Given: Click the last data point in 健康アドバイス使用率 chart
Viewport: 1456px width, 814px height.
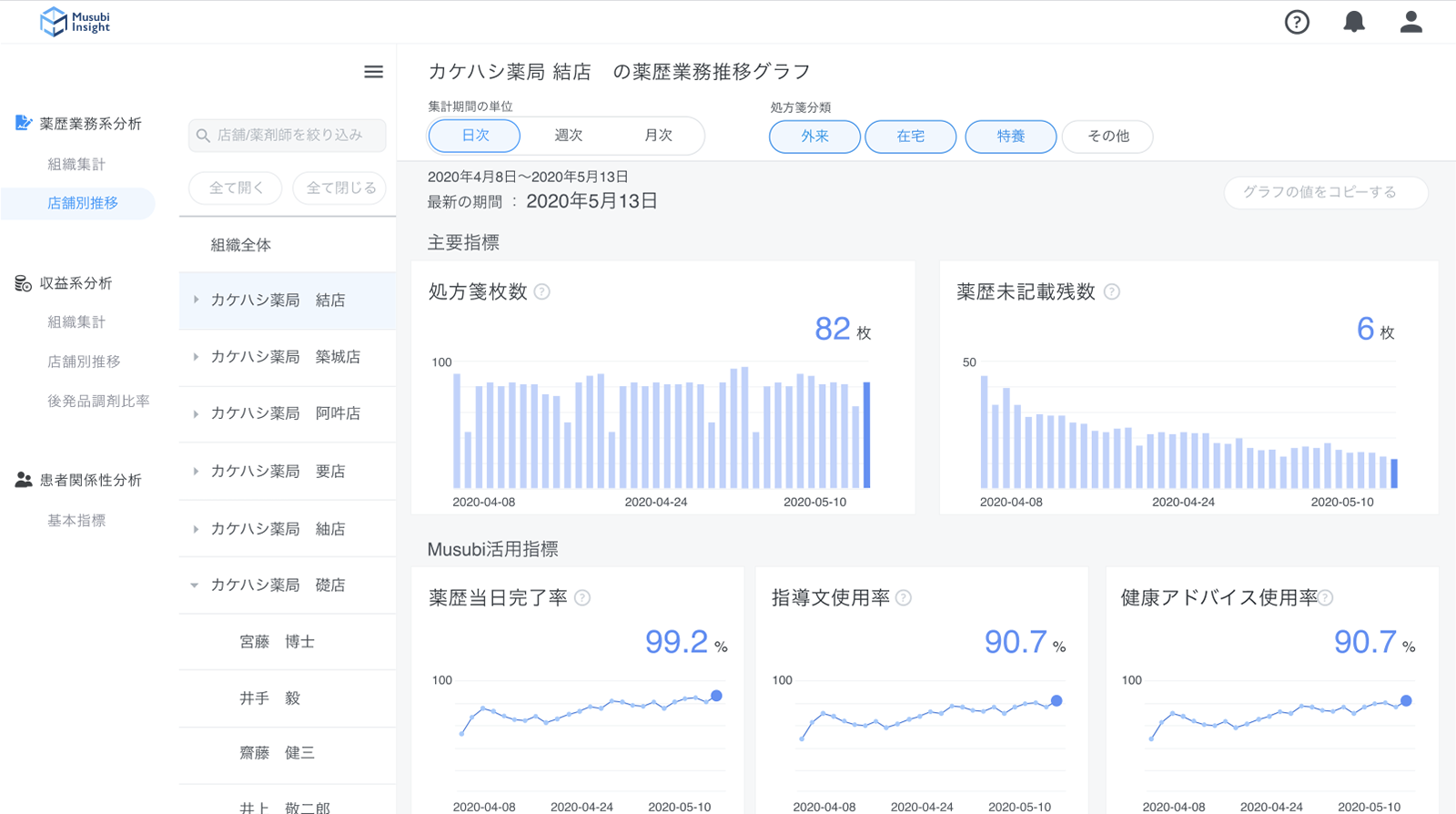Looking at the screenshot, I should pos(1406,701).
